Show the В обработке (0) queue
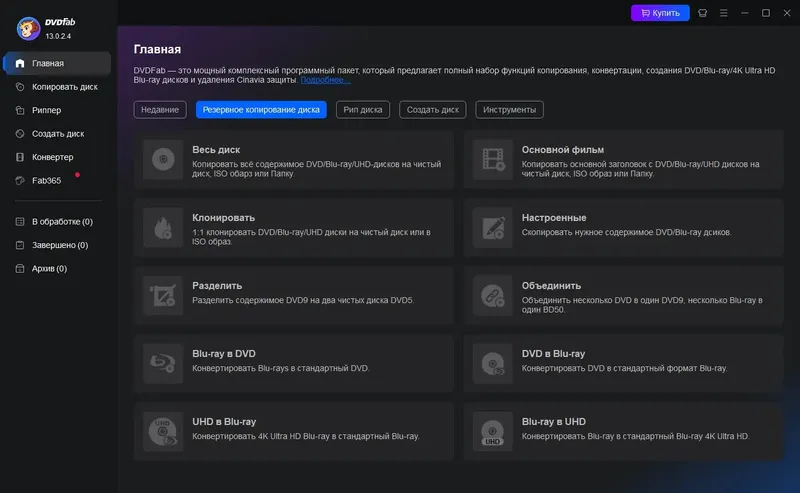Viewport: 800px width, 493px height. (x=62, y=221)
